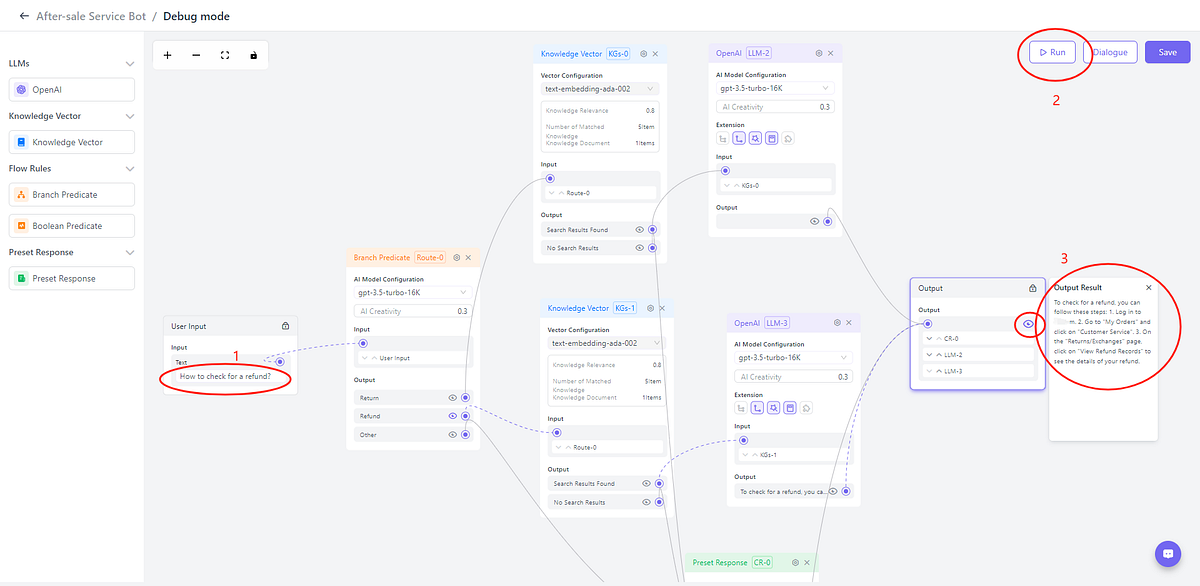Image resolution: width=1200 pixels, height=586 pixels.
Task: Toggle third extension icon in LLM-2 node
Action: pos(756,138)
